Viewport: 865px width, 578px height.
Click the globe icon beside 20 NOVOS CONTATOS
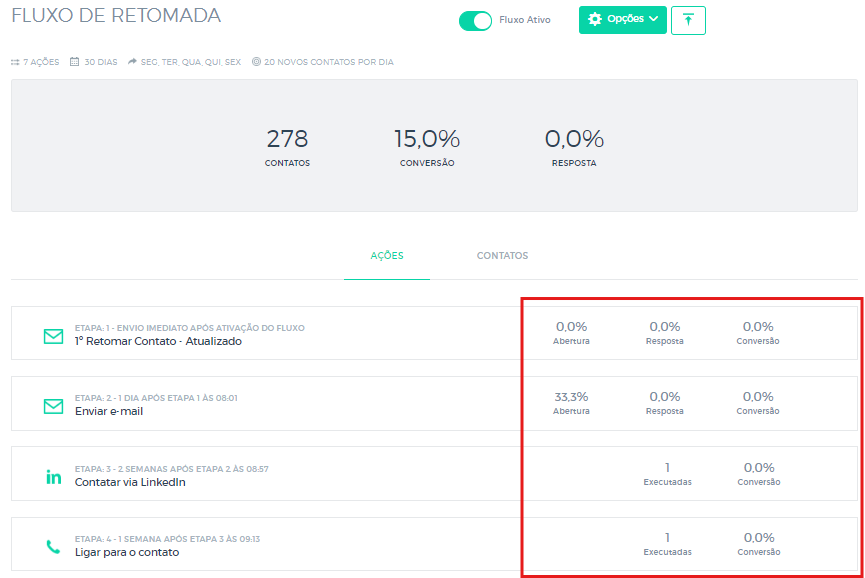259,61
